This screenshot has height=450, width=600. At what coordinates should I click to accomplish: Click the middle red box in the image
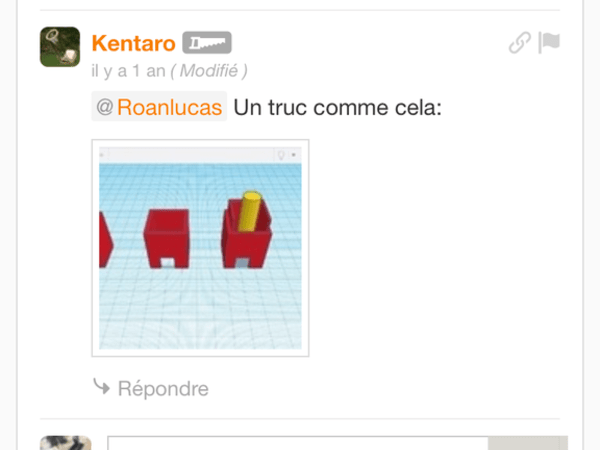point(166,238)
